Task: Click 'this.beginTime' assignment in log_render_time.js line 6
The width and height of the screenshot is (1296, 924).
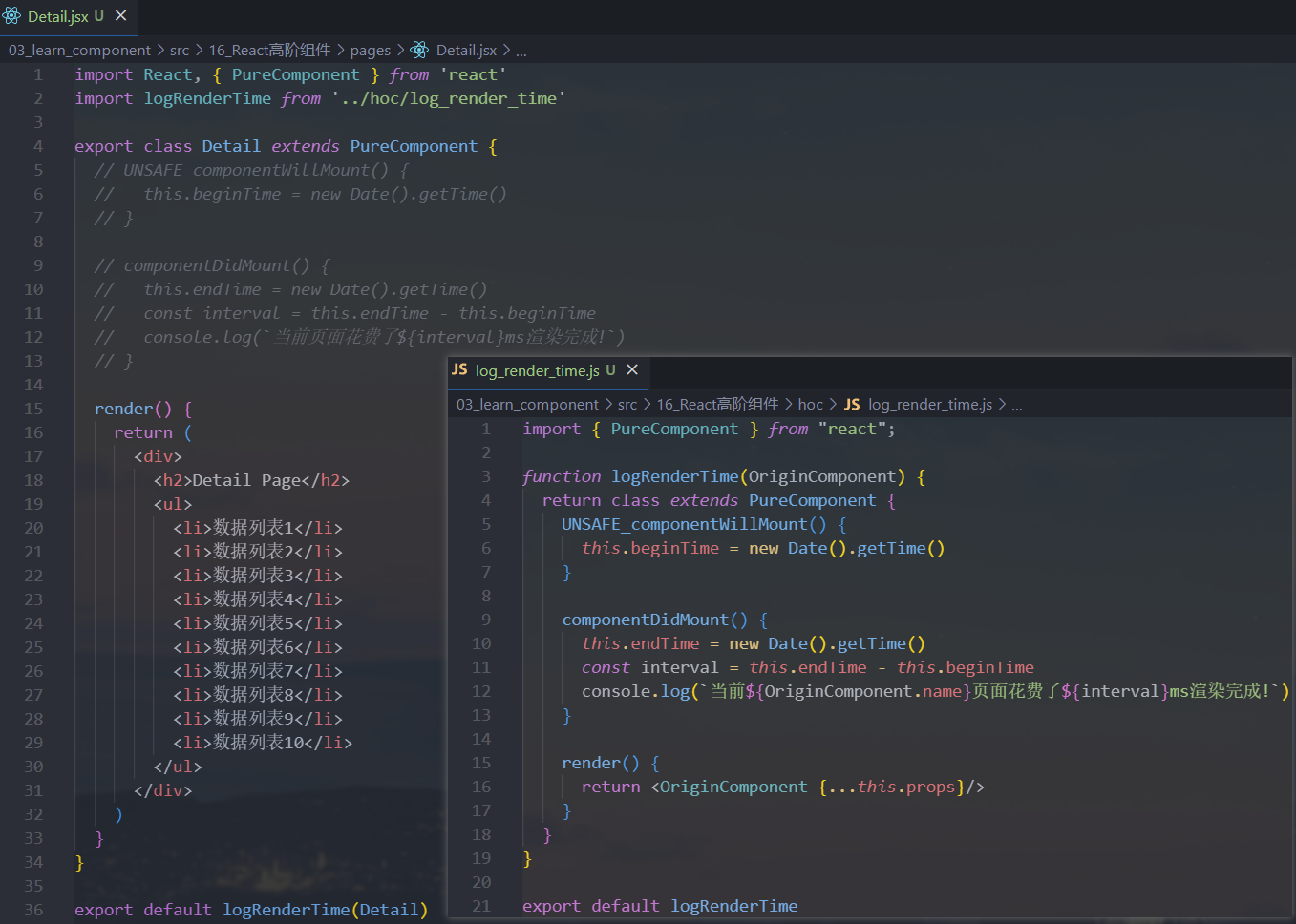Action: (650, 548)
